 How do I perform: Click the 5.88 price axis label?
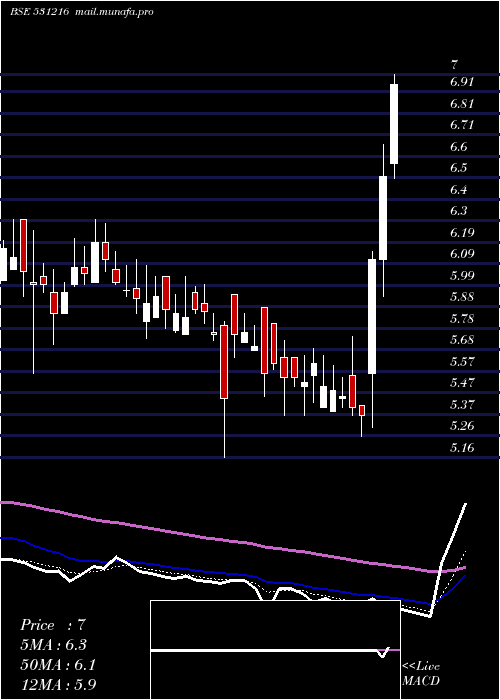tap(462, 297)
